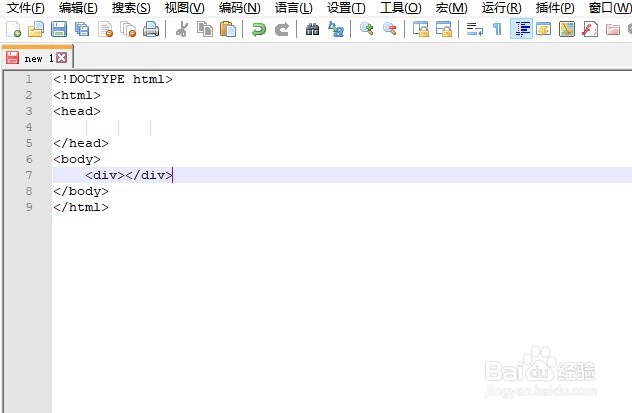
Task: Open the 搜索(S) menu
Action: tap(131, 8)
